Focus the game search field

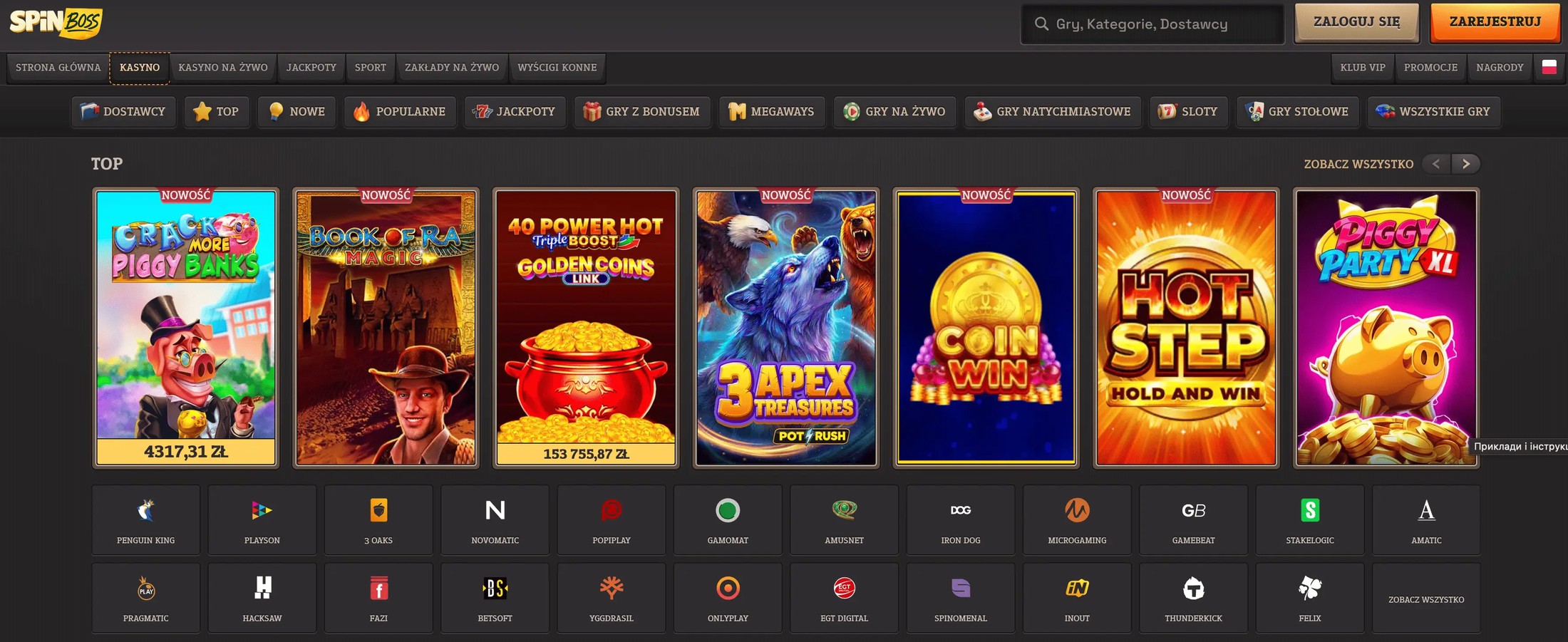point(1152,24)
